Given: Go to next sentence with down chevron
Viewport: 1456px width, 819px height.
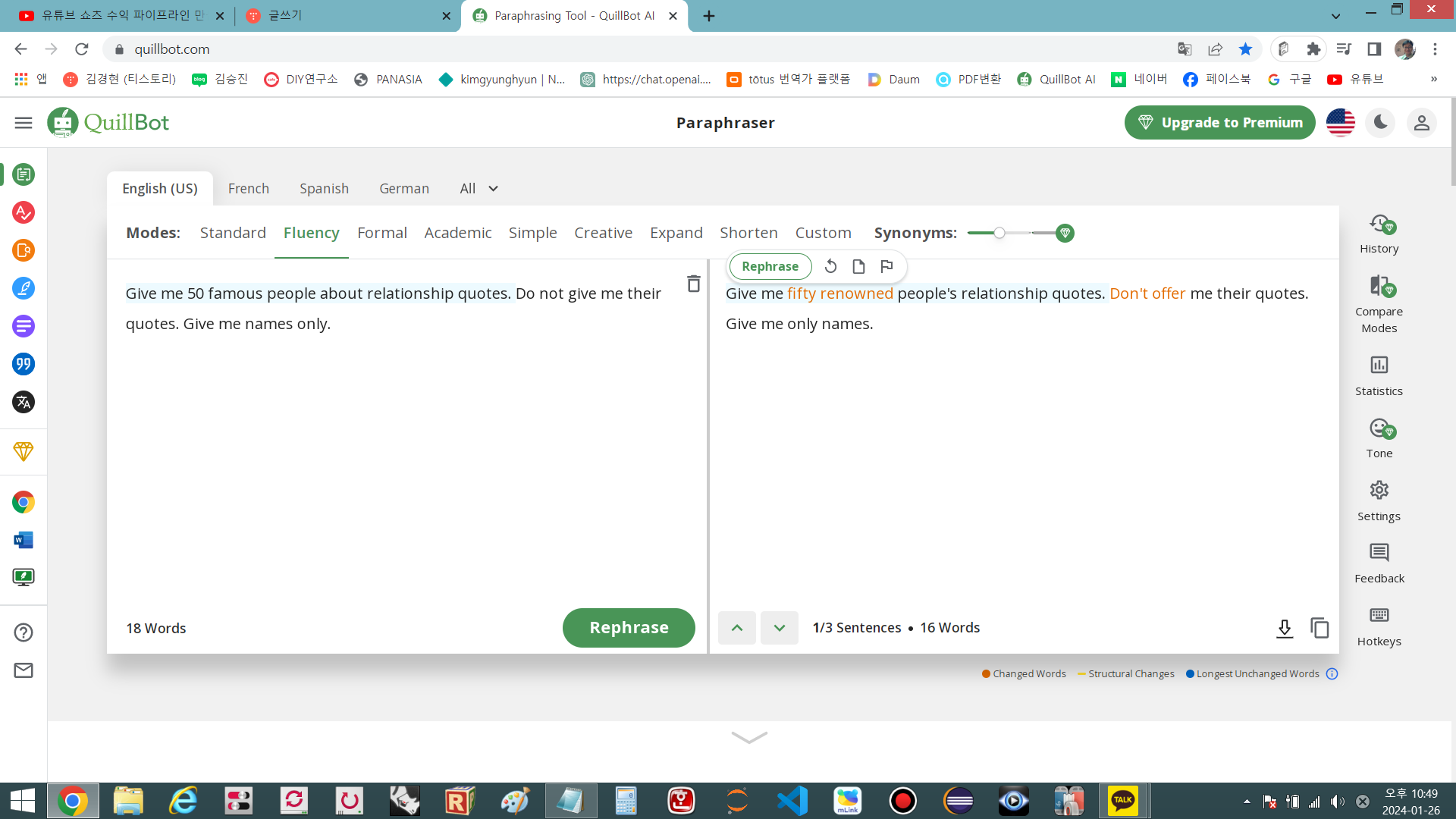Looking at the screenshot, I should (x=779, y=628).
